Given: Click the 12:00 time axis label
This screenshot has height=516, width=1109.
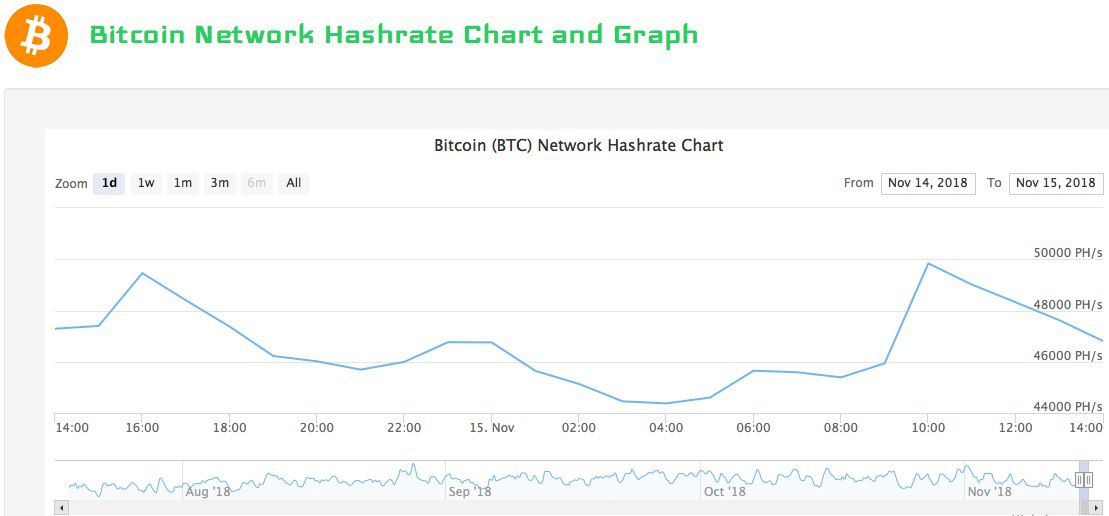Looking at the screenshot, I should (1015, 428).
